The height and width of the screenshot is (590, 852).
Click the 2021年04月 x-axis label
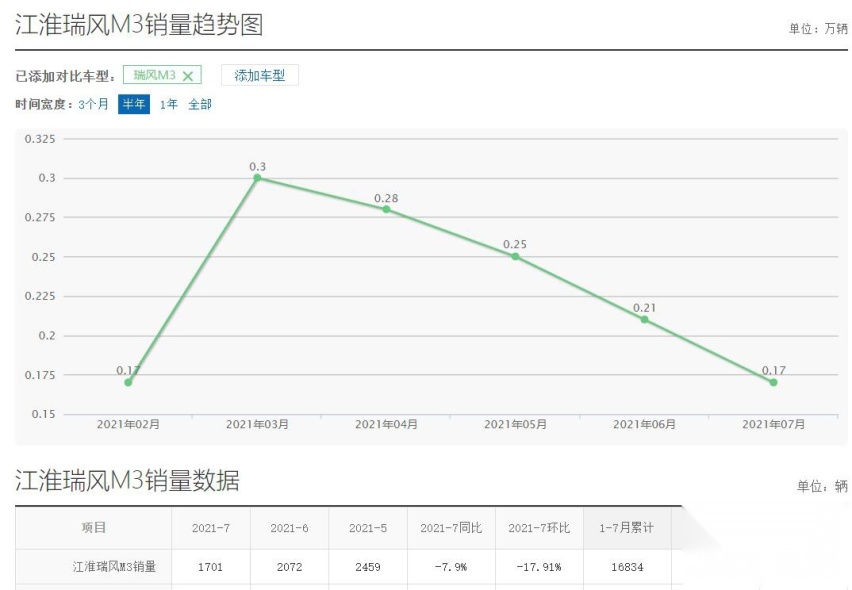[386, 424]
